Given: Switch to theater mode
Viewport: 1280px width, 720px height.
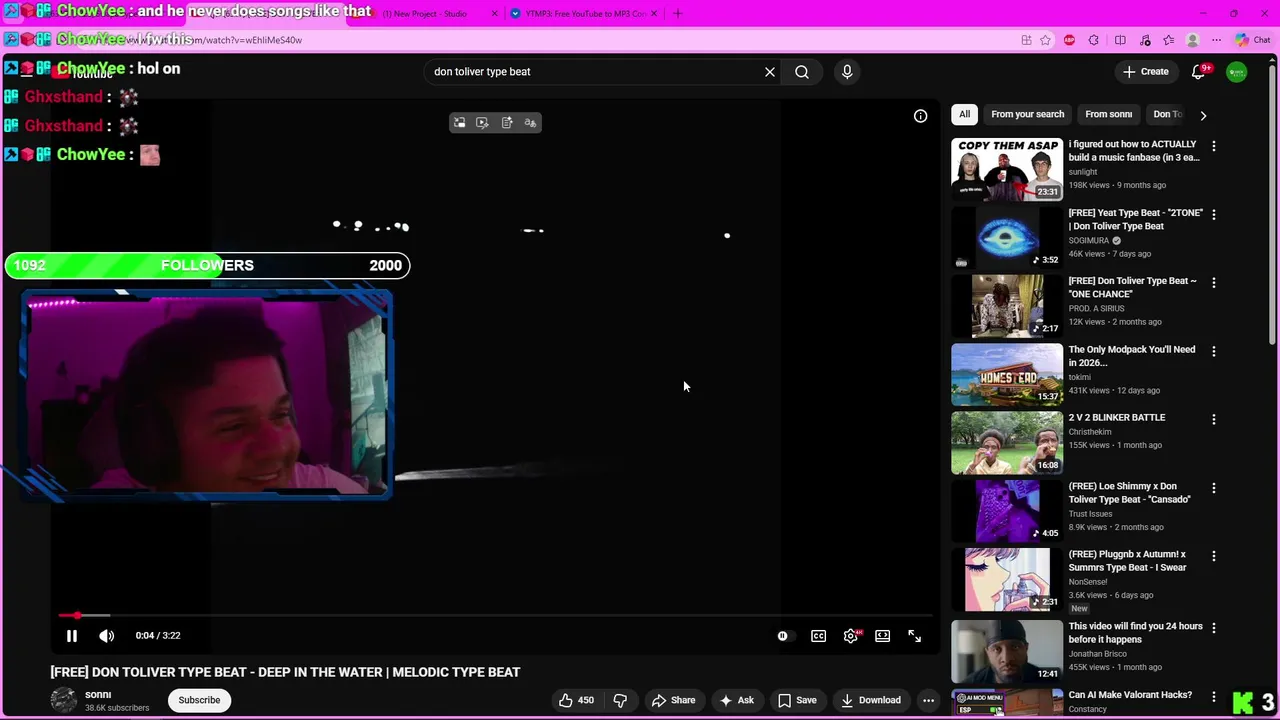Looking at the screenshot, I should pyautogui.click(x=883, y=636).
